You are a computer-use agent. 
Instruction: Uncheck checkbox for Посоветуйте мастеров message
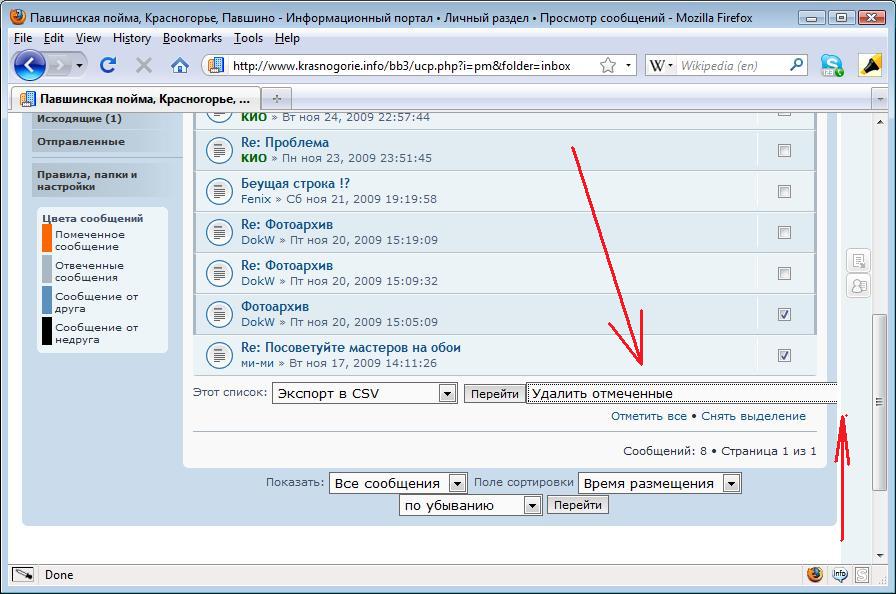[784, 355]
